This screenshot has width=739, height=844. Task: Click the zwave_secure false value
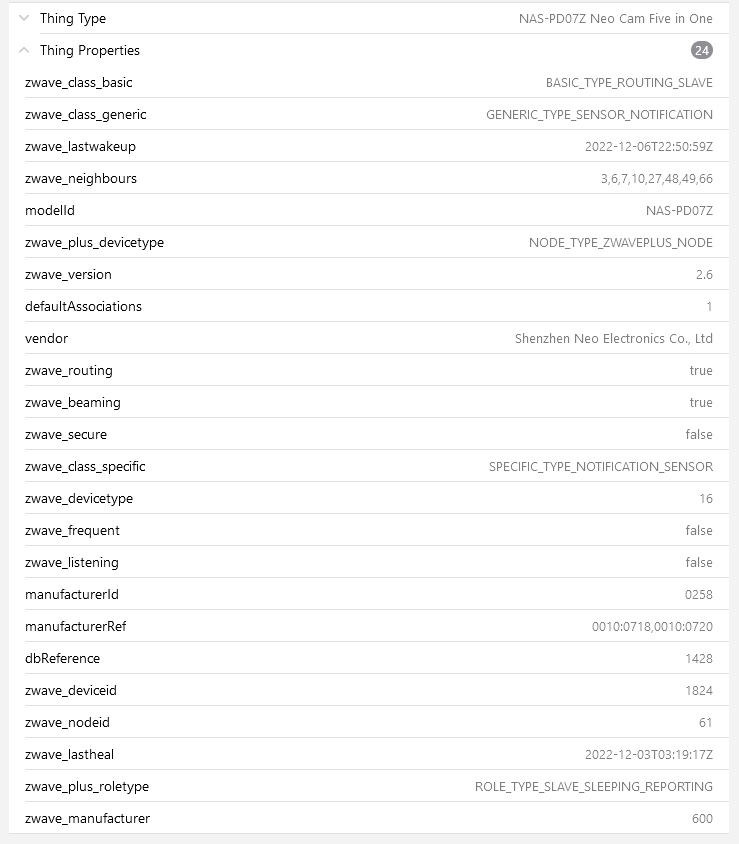(699, 434)
